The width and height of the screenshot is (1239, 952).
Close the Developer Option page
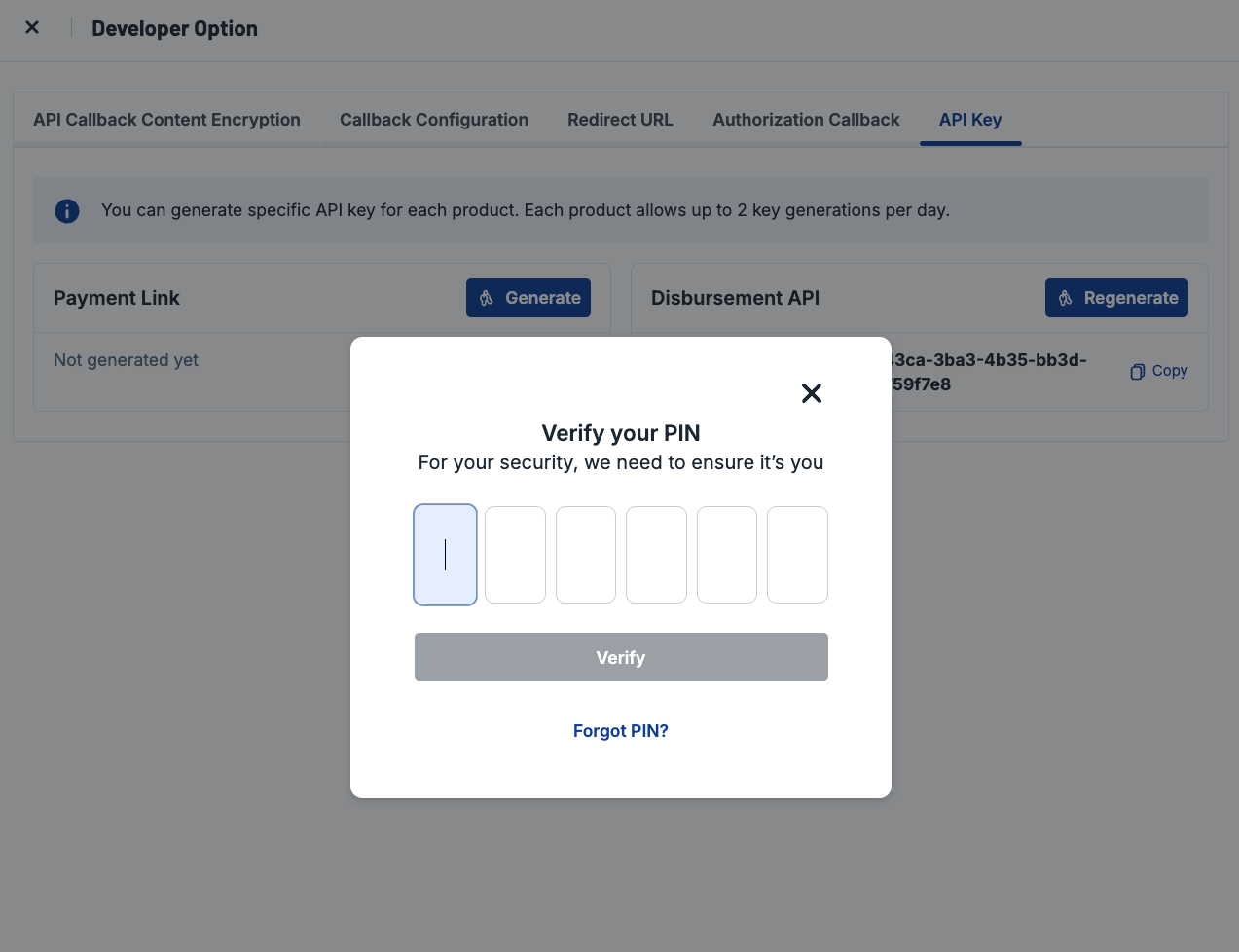(x=32, y=27)
